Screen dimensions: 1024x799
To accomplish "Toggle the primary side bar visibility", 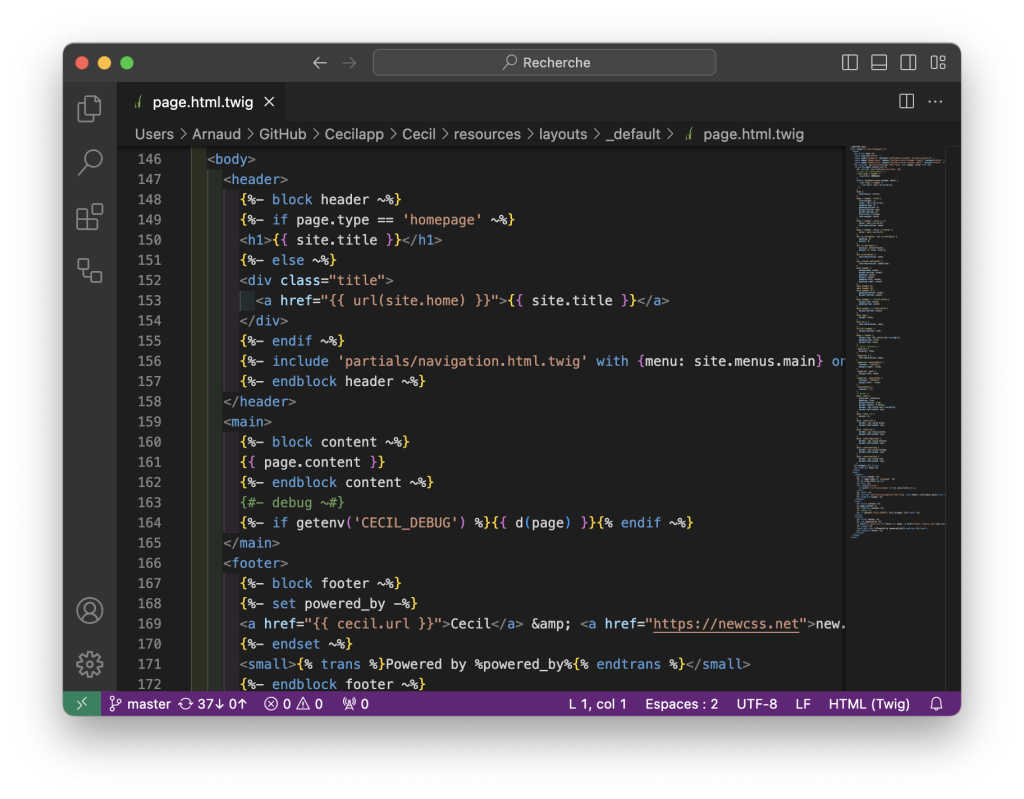I will [x=850, y=63].
